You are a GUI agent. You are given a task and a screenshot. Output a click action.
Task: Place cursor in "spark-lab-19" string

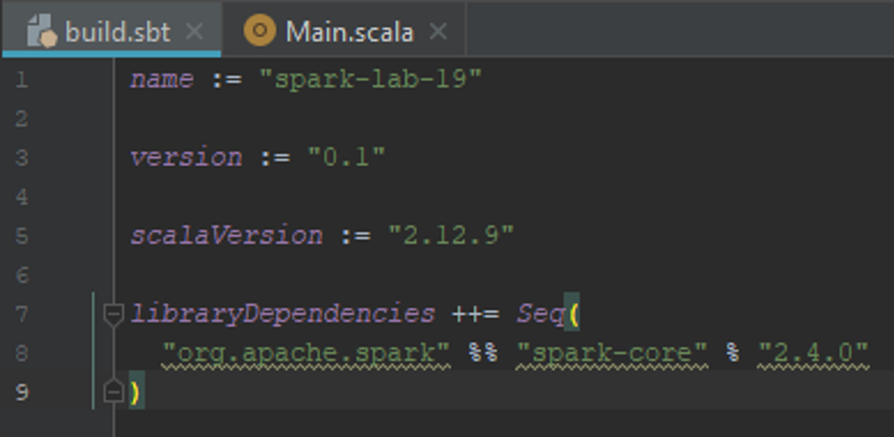click(x=370, y=79)
